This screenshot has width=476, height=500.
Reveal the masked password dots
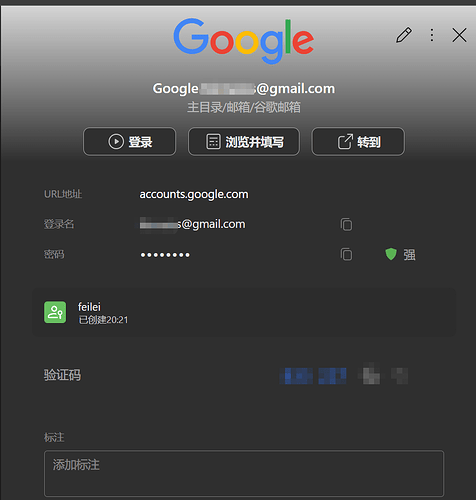click(165, 255)
